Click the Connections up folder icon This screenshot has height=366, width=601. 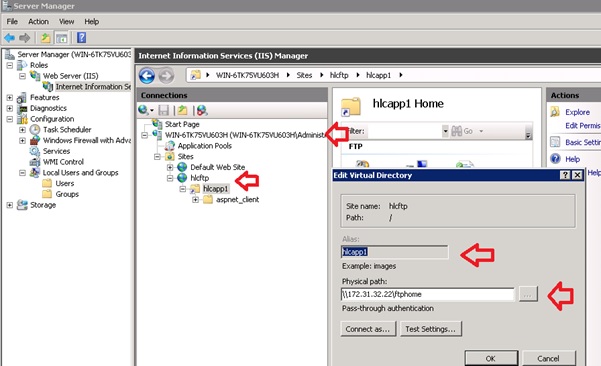[x=182, y=110]
